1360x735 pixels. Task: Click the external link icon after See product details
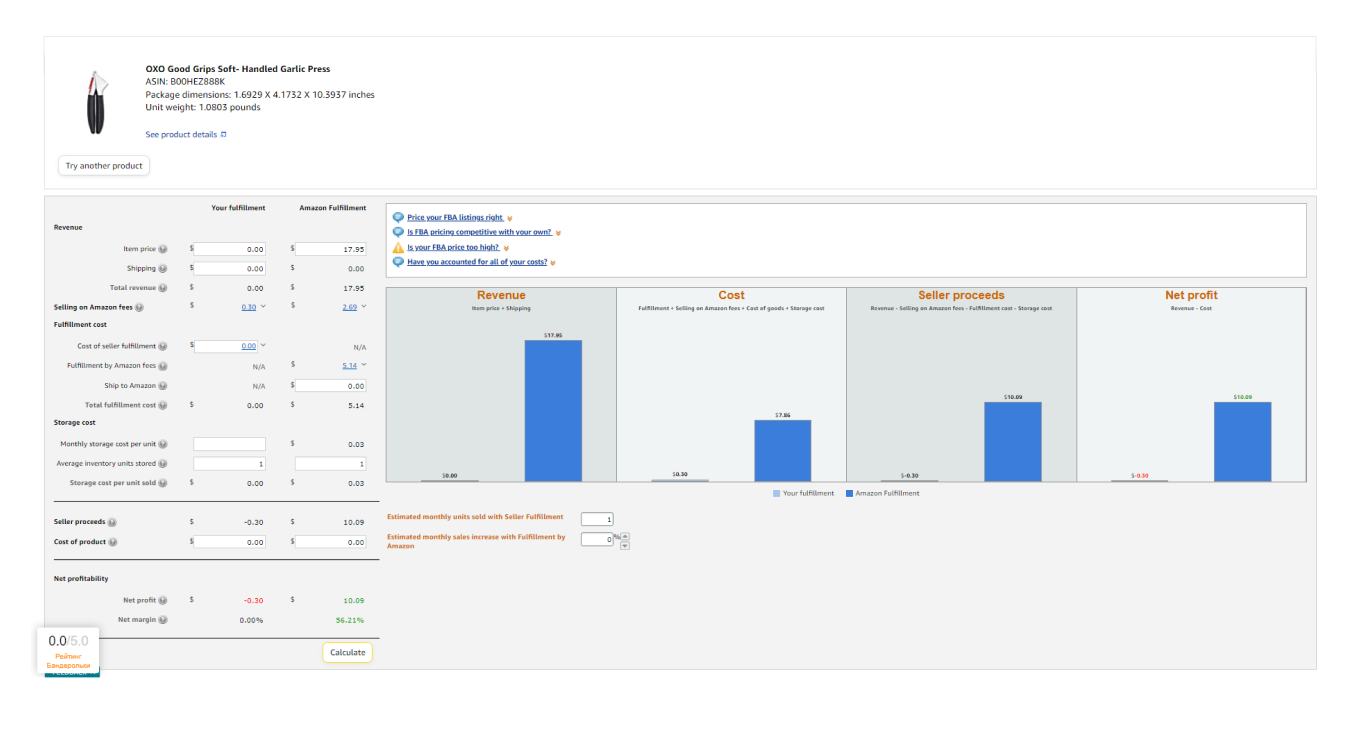tap(223, 134)
